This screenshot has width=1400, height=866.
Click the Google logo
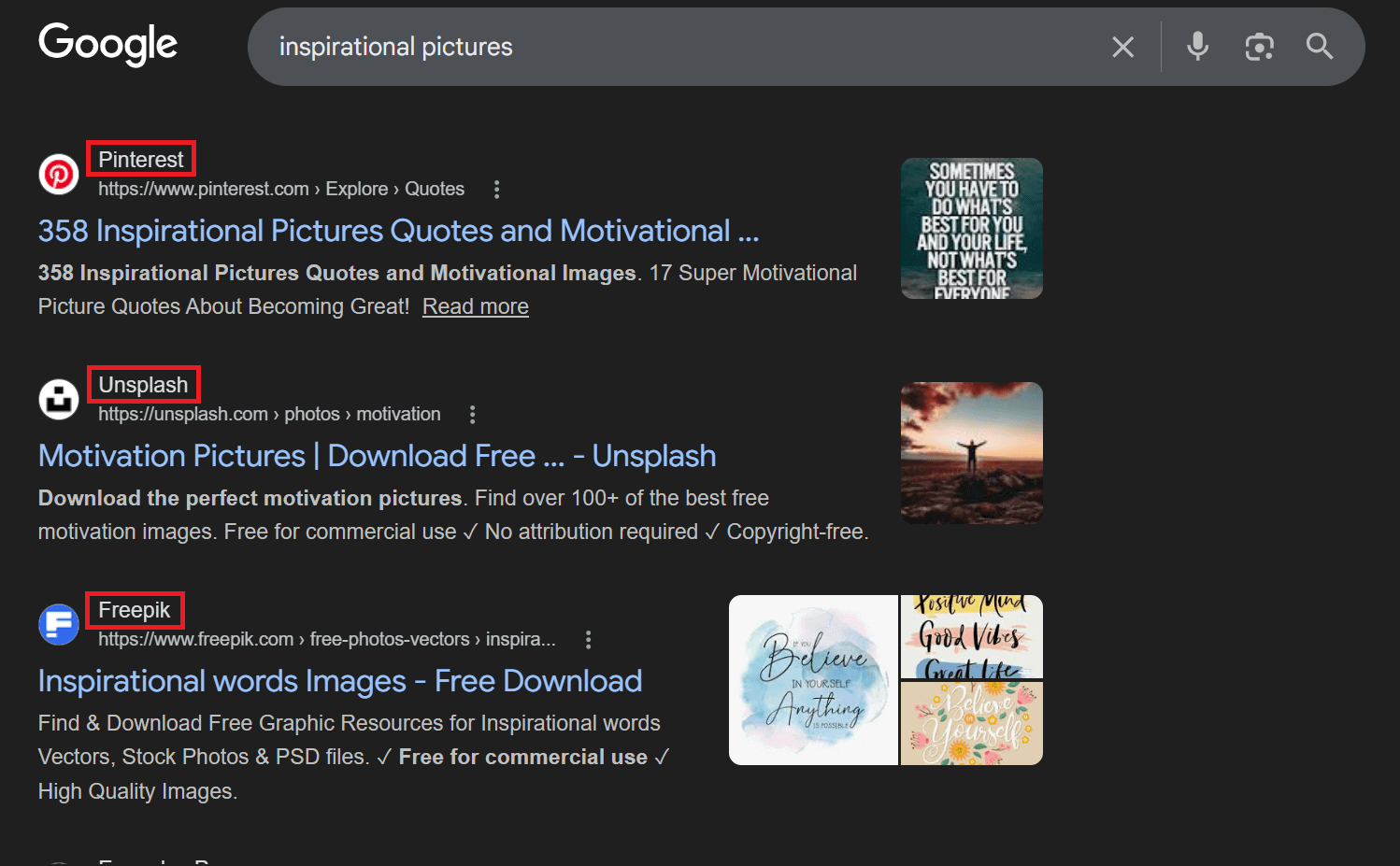pos(107,44)
